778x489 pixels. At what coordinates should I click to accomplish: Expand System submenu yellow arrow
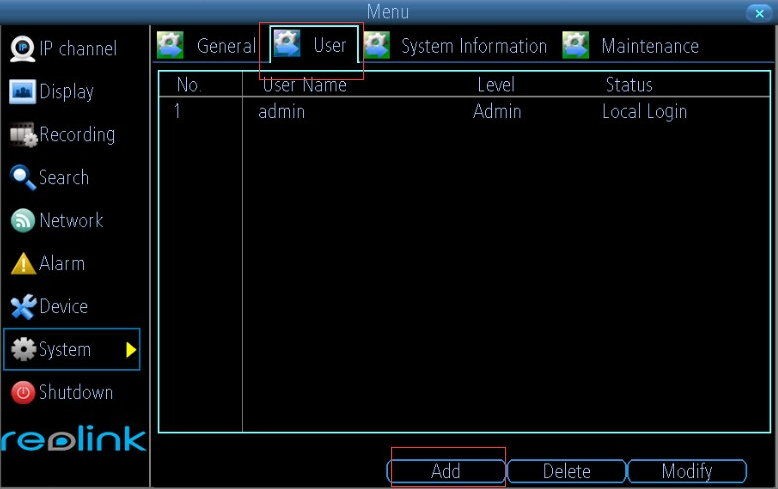(x=130, y=350)
